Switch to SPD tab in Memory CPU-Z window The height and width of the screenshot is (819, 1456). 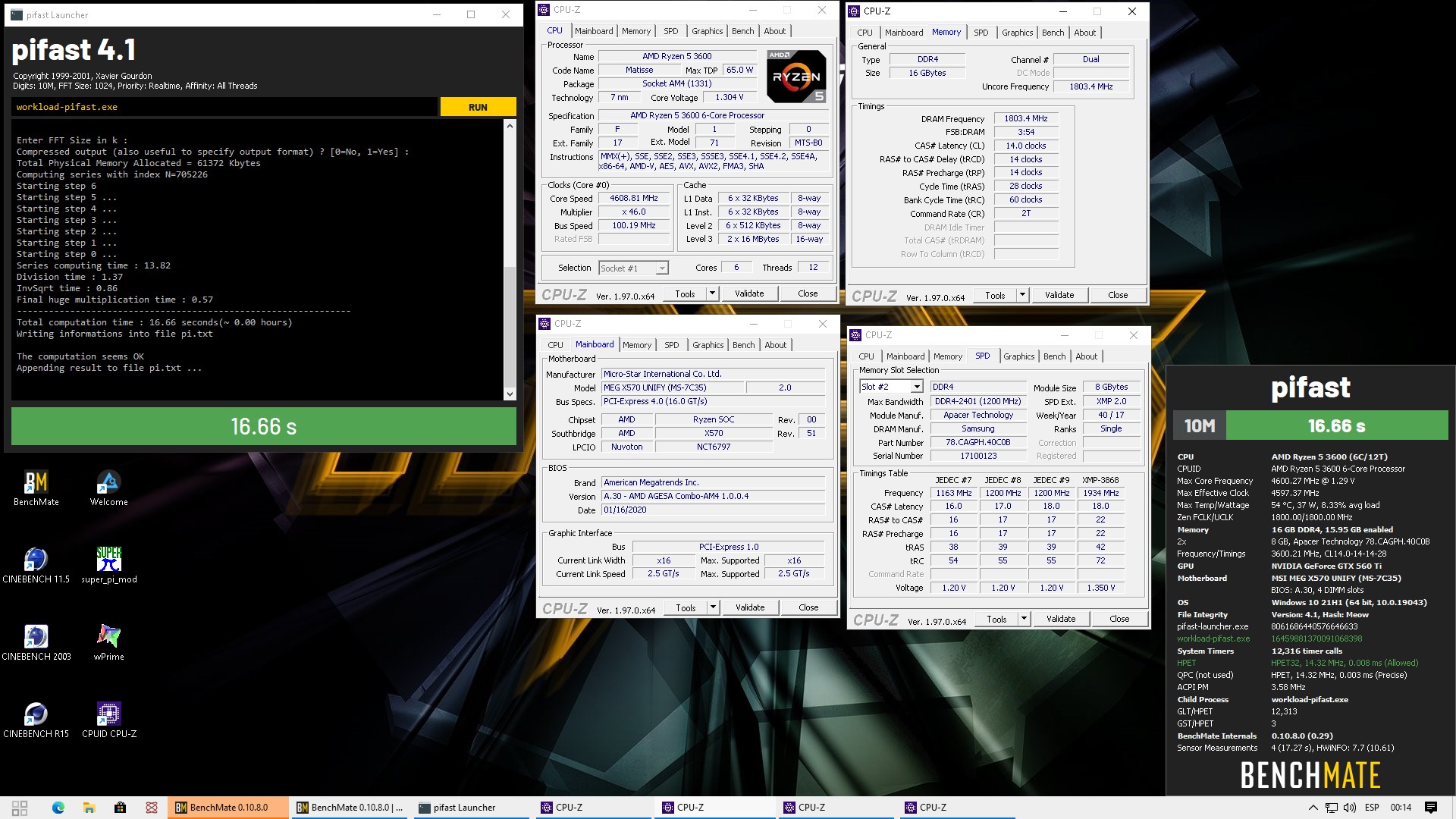tap(981, 33)
